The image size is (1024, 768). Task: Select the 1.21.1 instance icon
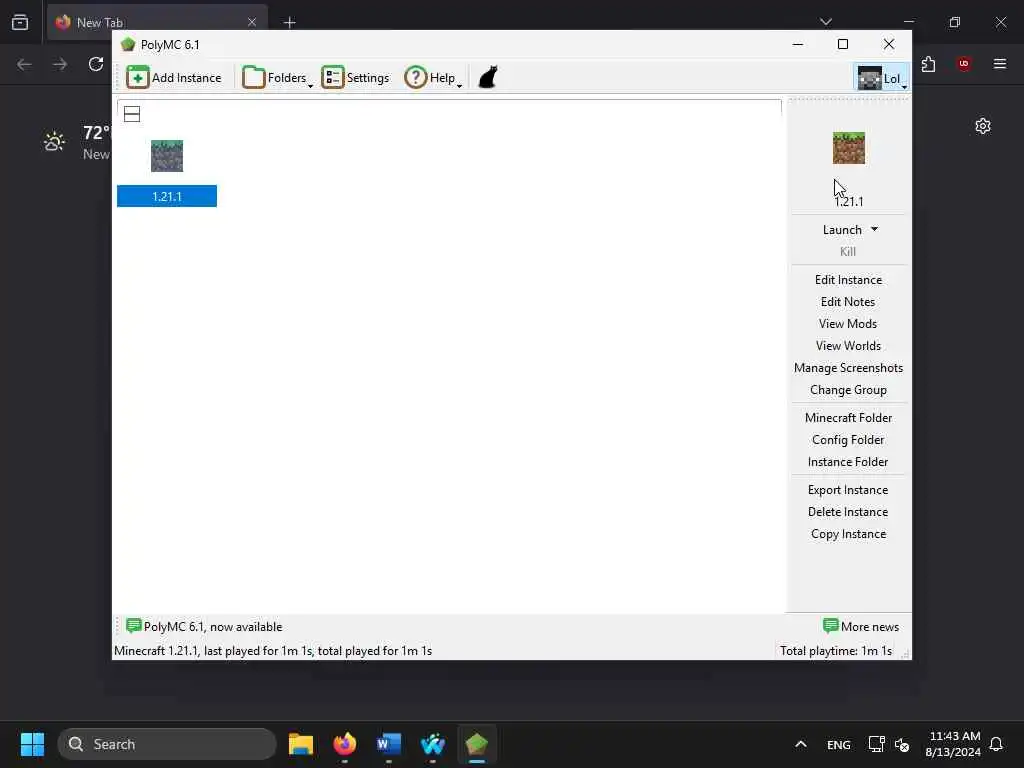pyautogui.click(x=167, y=156)
